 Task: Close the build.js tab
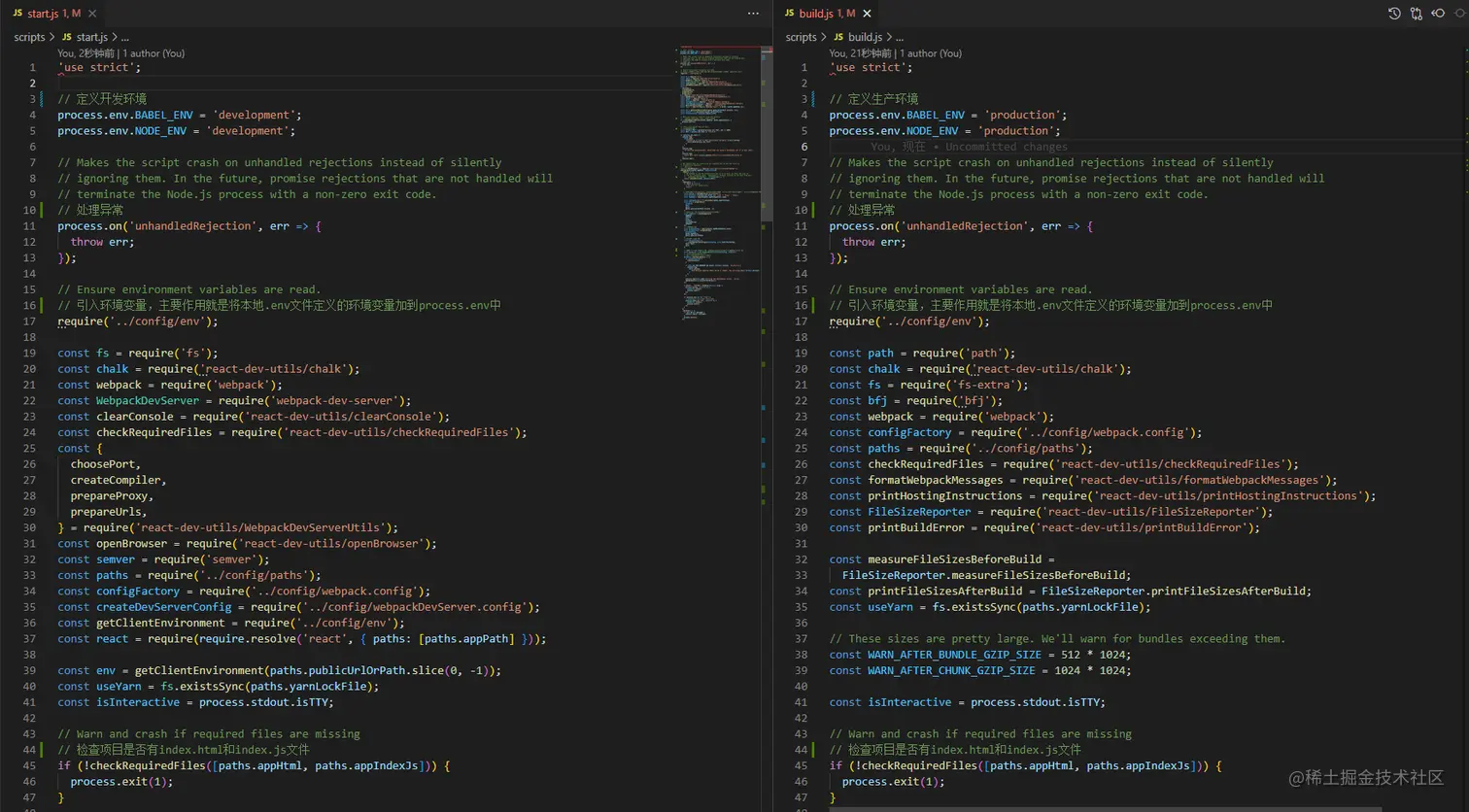click(867, 14)
